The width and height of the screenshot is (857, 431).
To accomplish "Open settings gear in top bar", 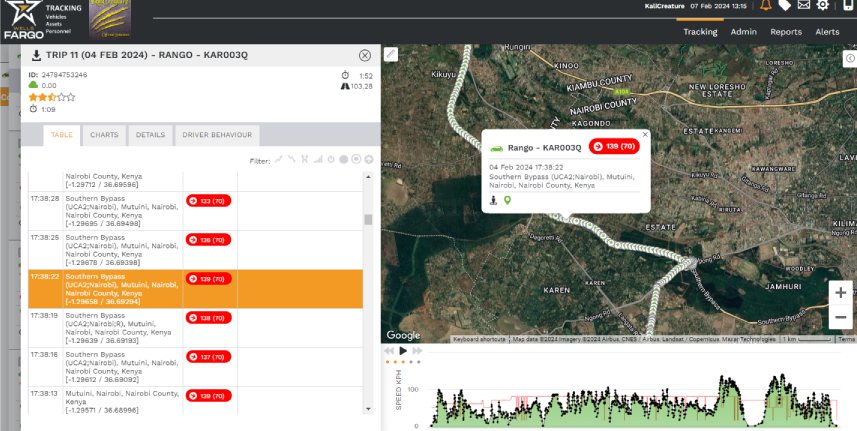I will point(823,6).
